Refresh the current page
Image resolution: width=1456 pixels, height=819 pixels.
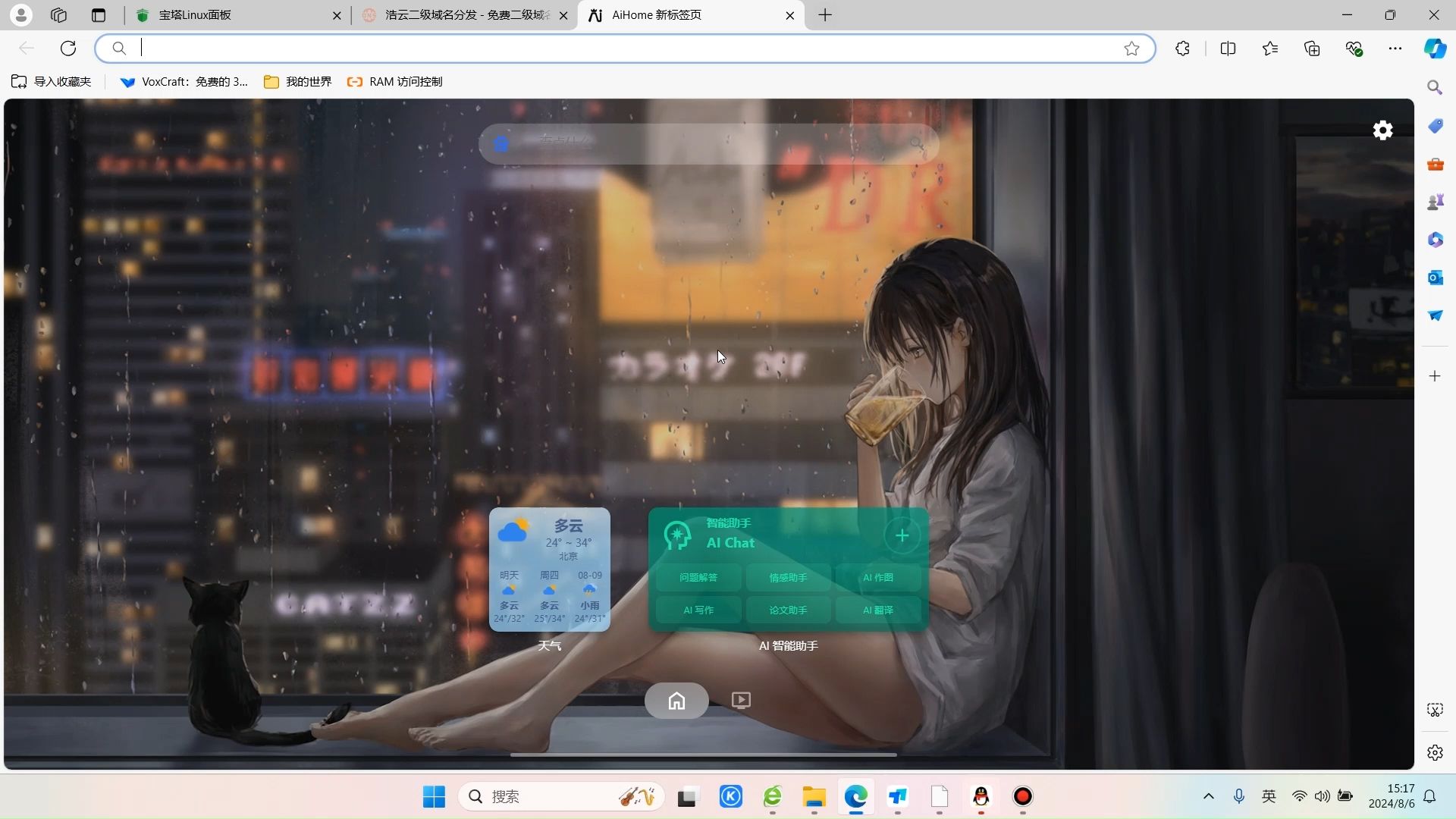click(x=68, y=49)
